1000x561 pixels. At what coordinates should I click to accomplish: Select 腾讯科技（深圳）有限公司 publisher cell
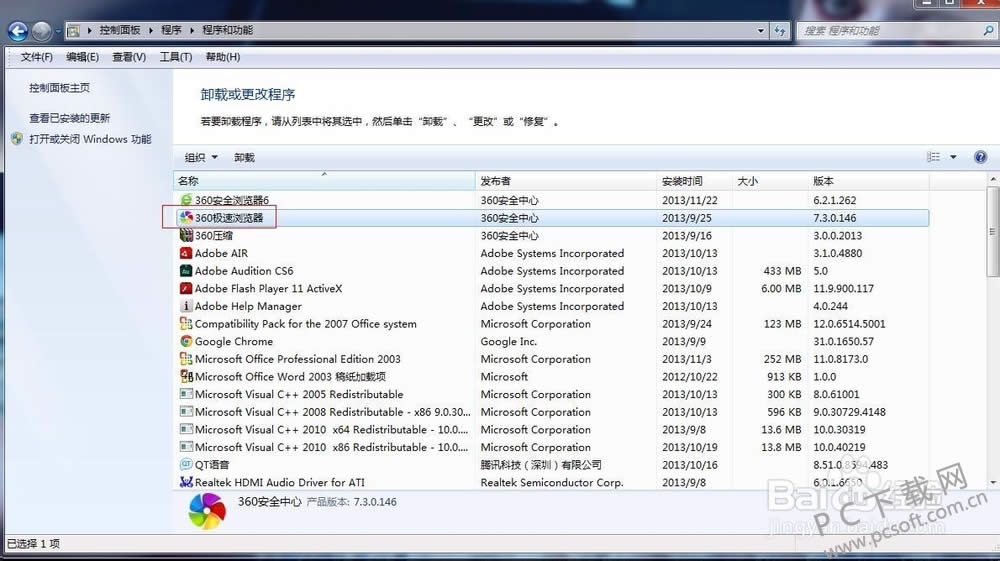tap(541, 465)
